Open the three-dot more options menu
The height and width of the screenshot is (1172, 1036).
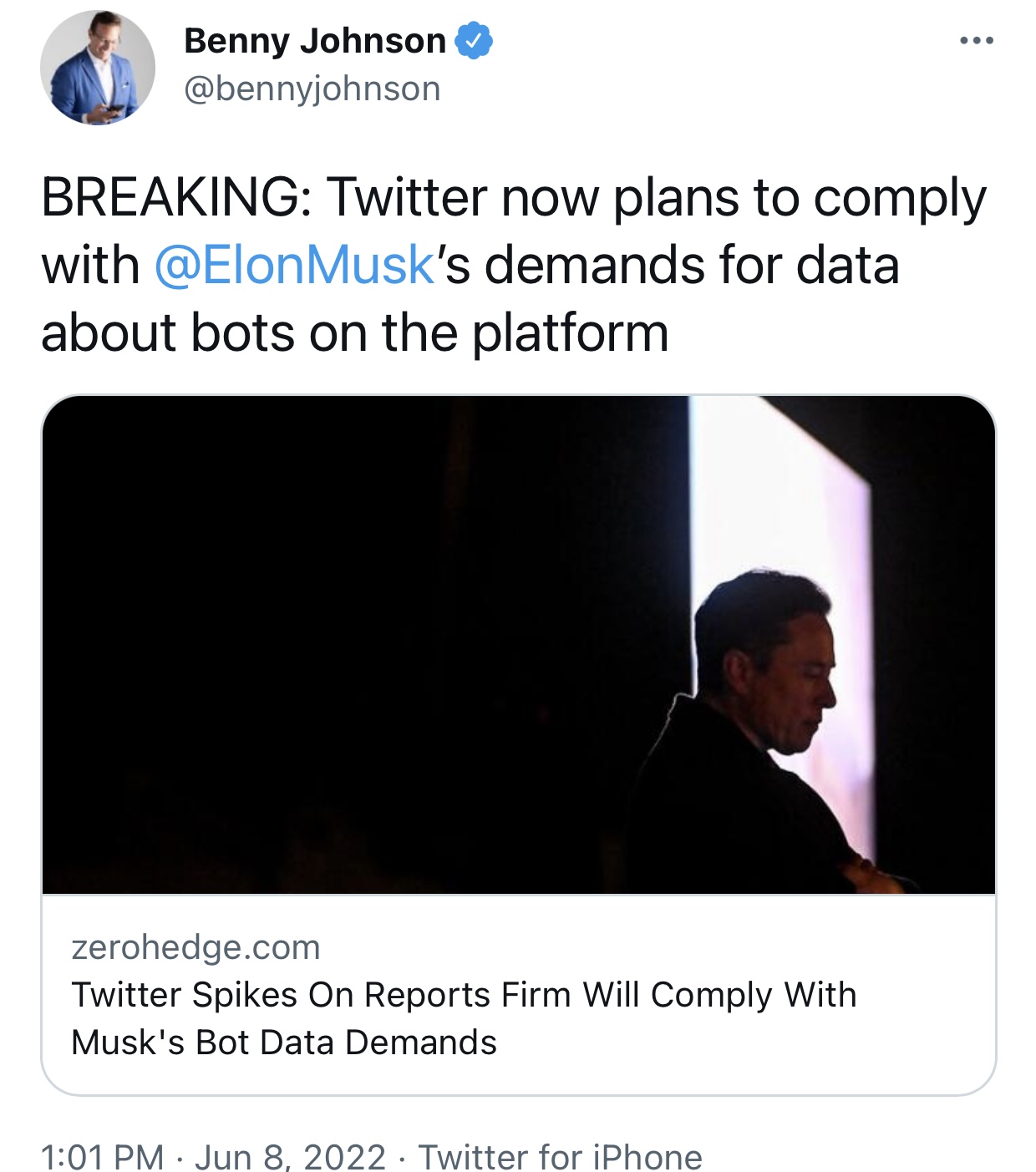pyautogui.click(x=977, y=40)
